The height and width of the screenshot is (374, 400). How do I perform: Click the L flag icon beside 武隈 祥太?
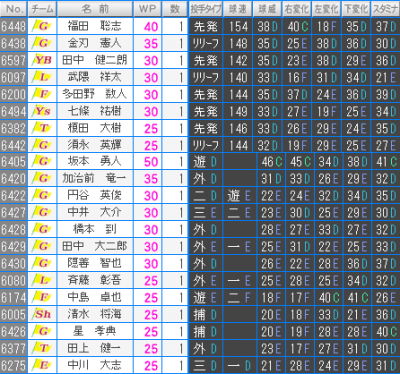(42, 77)
